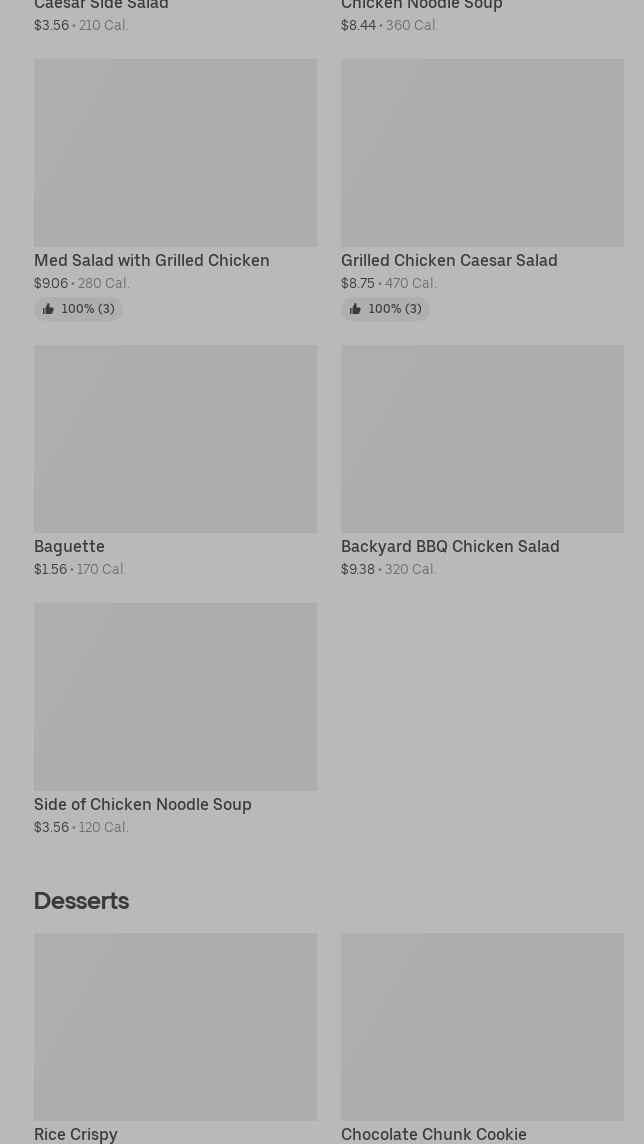This screenshot has width=644, height=1144.
Task: Click thumbs-up icon under Grilled Chicken Caesar Salad
Action: (355, 310)
